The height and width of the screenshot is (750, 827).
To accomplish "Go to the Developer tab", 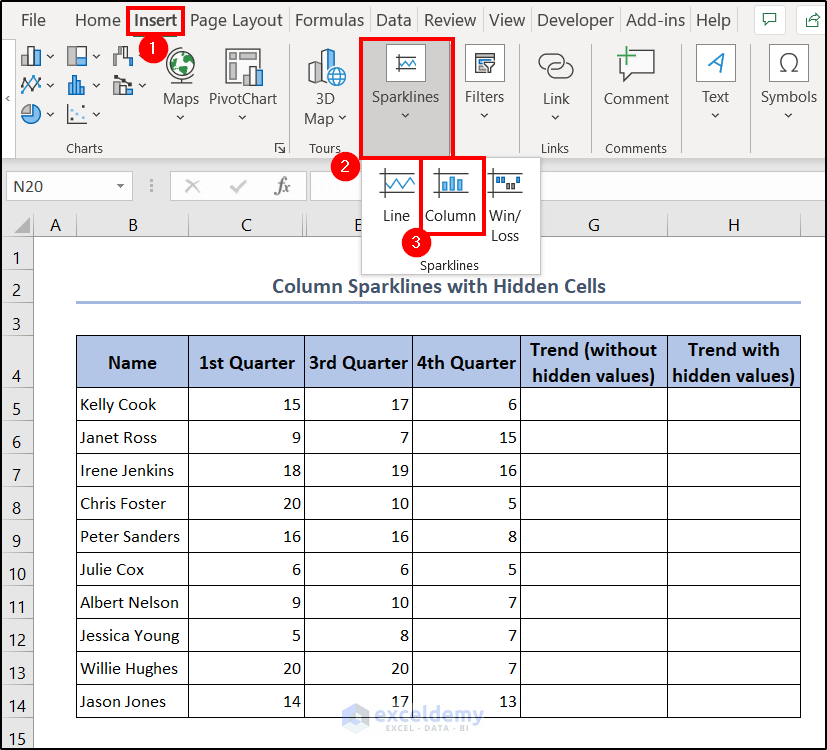I will pos(575,20).
